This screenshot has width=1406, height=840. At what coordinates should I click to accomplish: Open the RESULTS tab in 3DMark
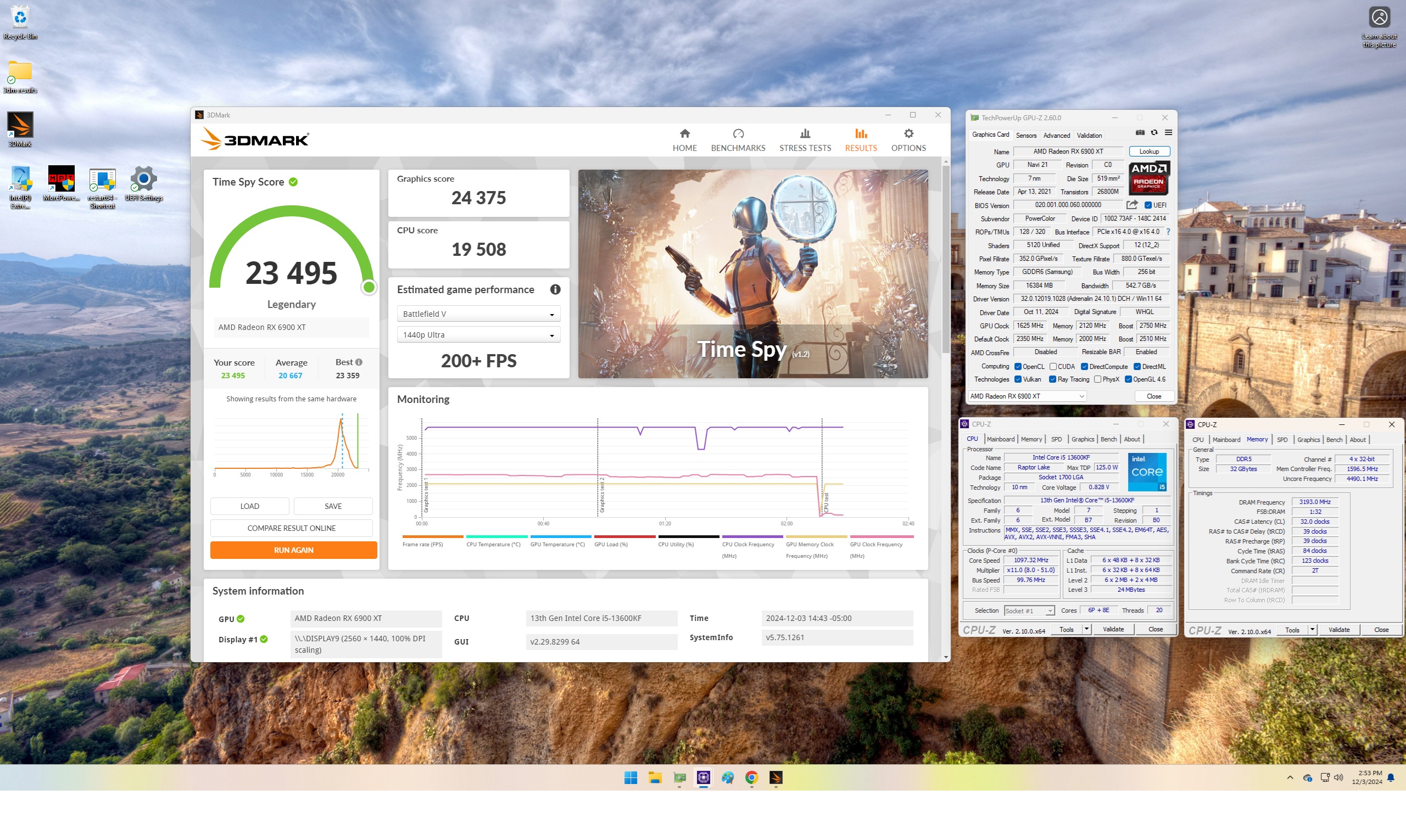[x=861, y=140]
